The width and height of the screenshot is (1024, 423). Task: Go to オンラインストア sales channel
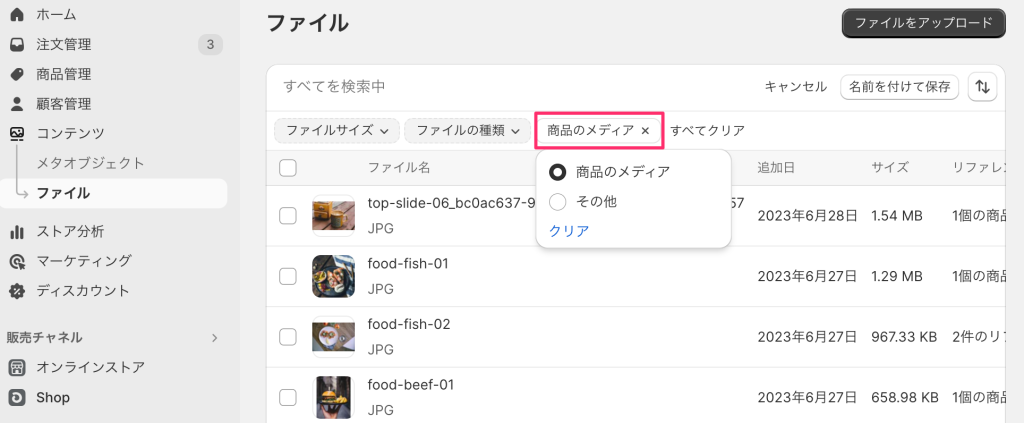[90, 367]
